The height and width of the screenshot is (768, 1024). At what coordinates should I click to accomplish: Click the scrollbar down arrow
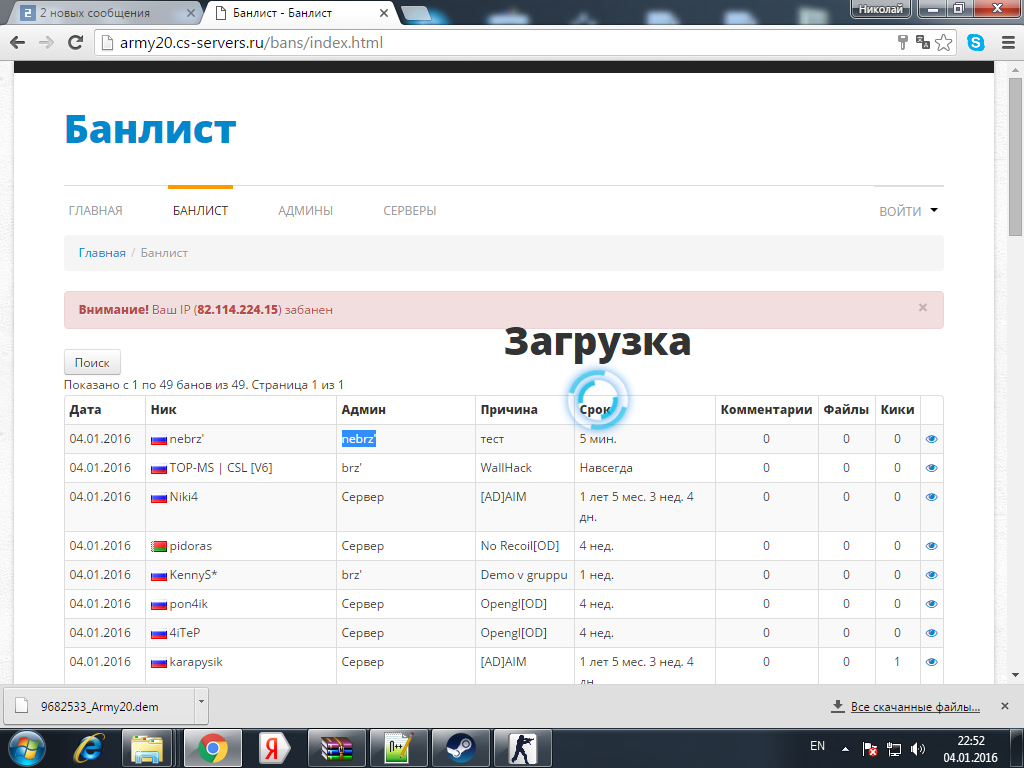pyautogui.click(x=1016, y=675)
